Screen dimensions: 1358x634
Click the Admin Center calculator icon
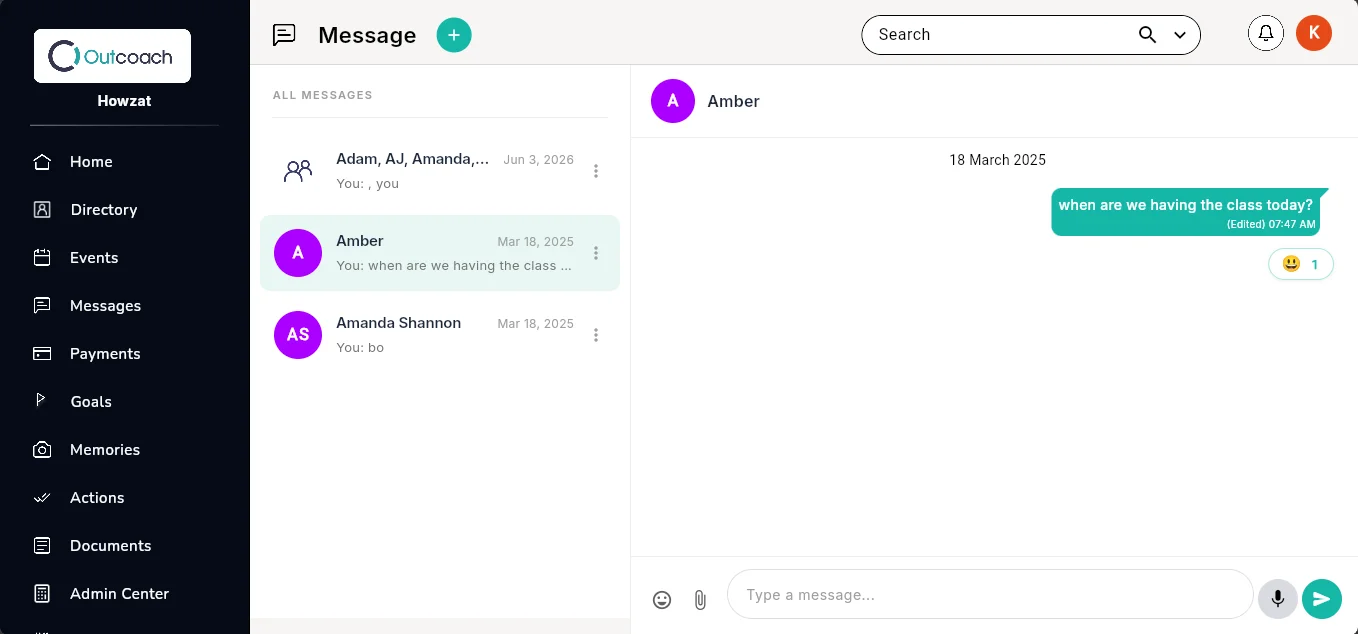(42, 594)
